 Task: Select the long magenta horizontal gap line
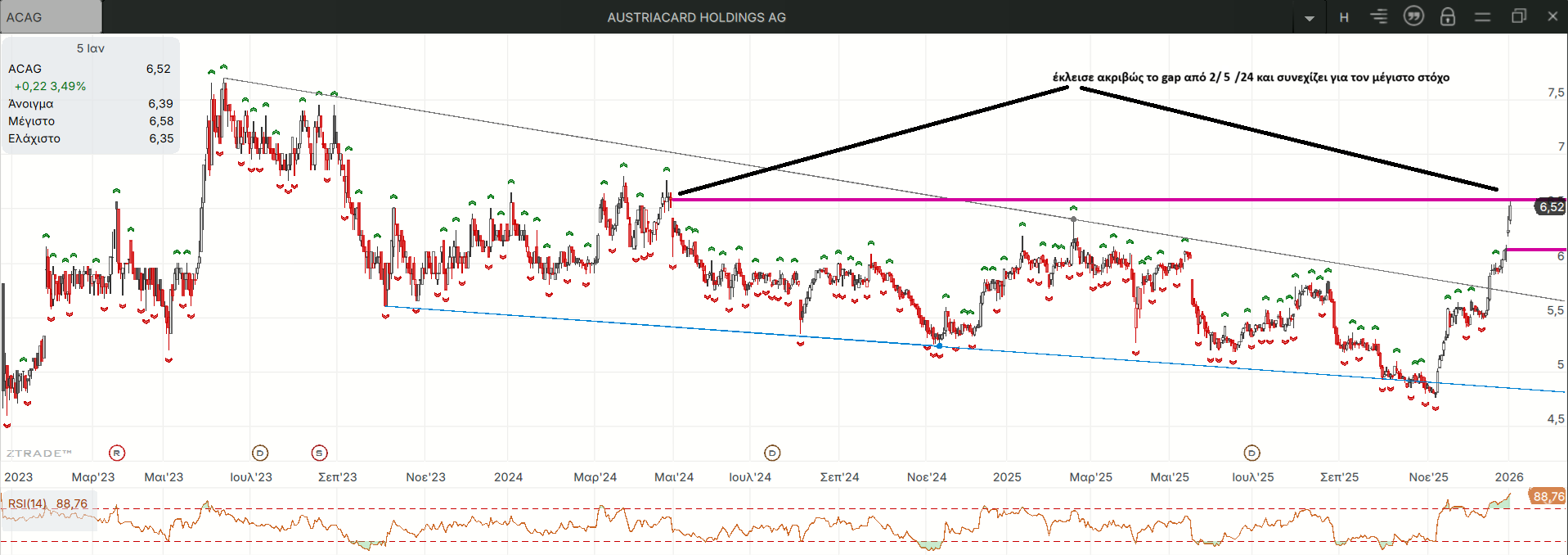[1063, 200]
